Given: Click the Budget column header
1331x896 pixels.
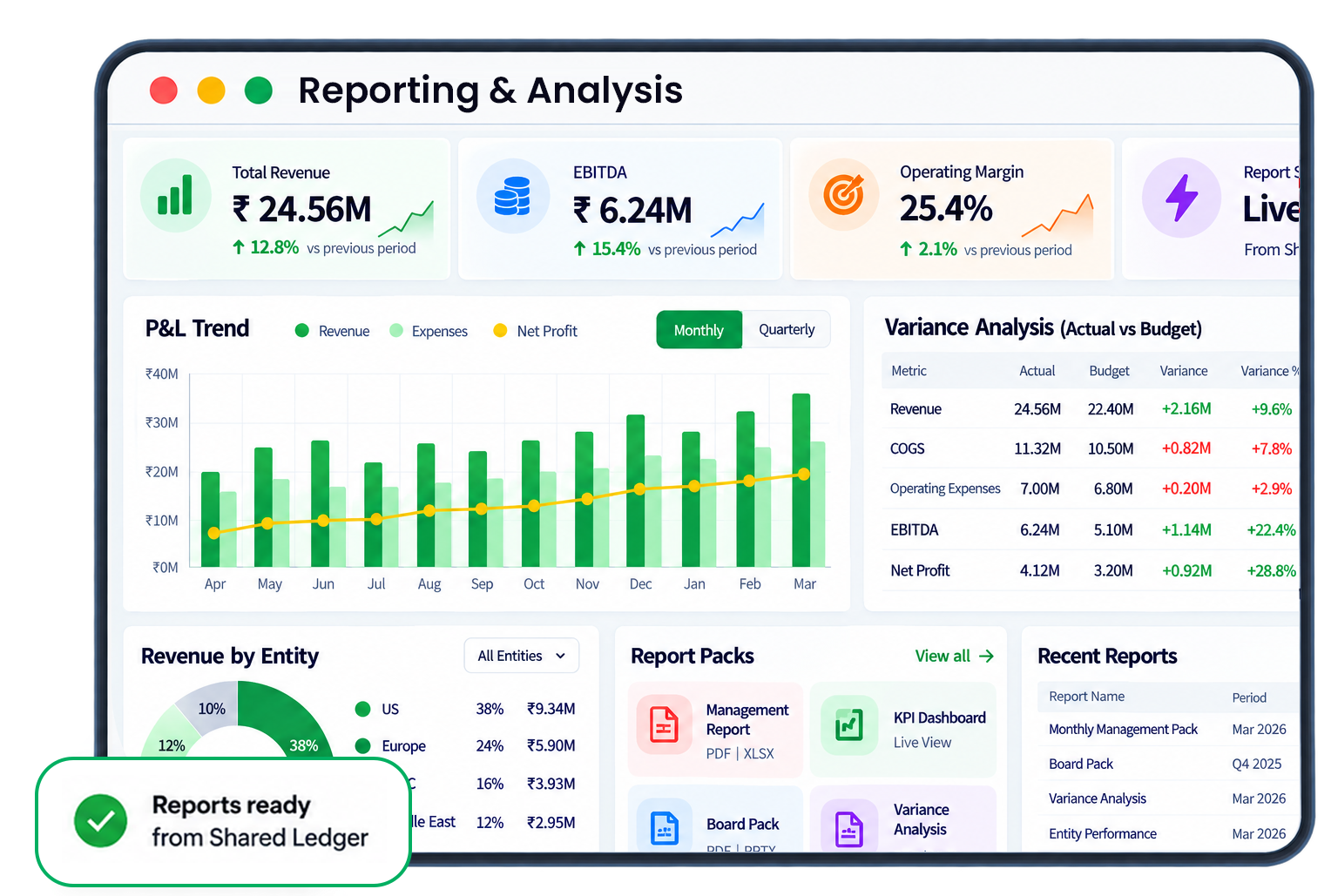Looking at the screenshot, I should tap(1109, 371).
